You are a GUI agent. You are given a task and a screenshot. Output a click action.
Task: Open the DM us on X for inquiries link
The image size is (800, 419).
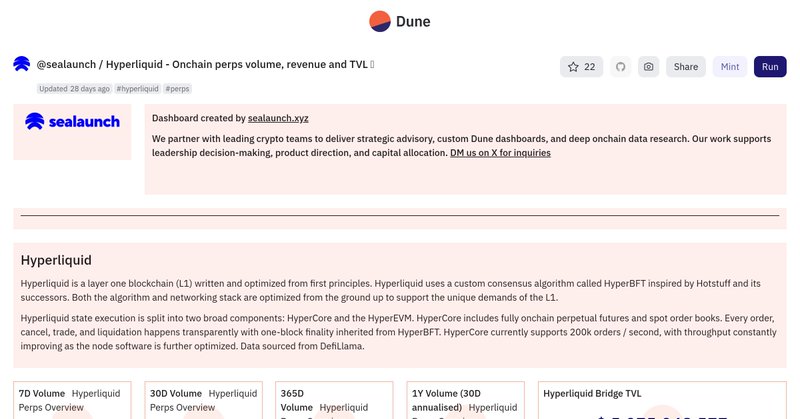500,153
